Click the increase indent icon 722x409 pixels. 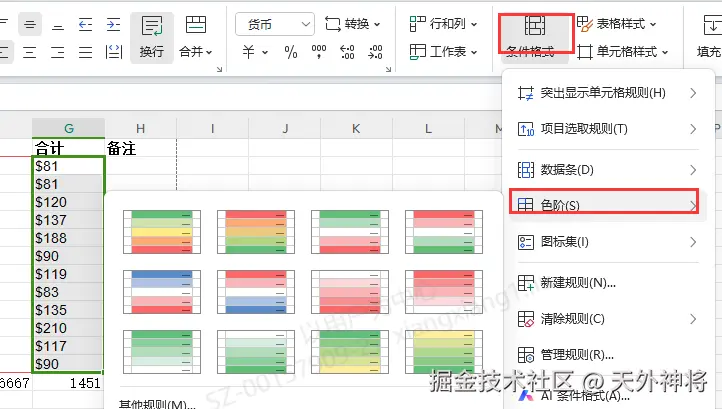click(x=113, y=24)
